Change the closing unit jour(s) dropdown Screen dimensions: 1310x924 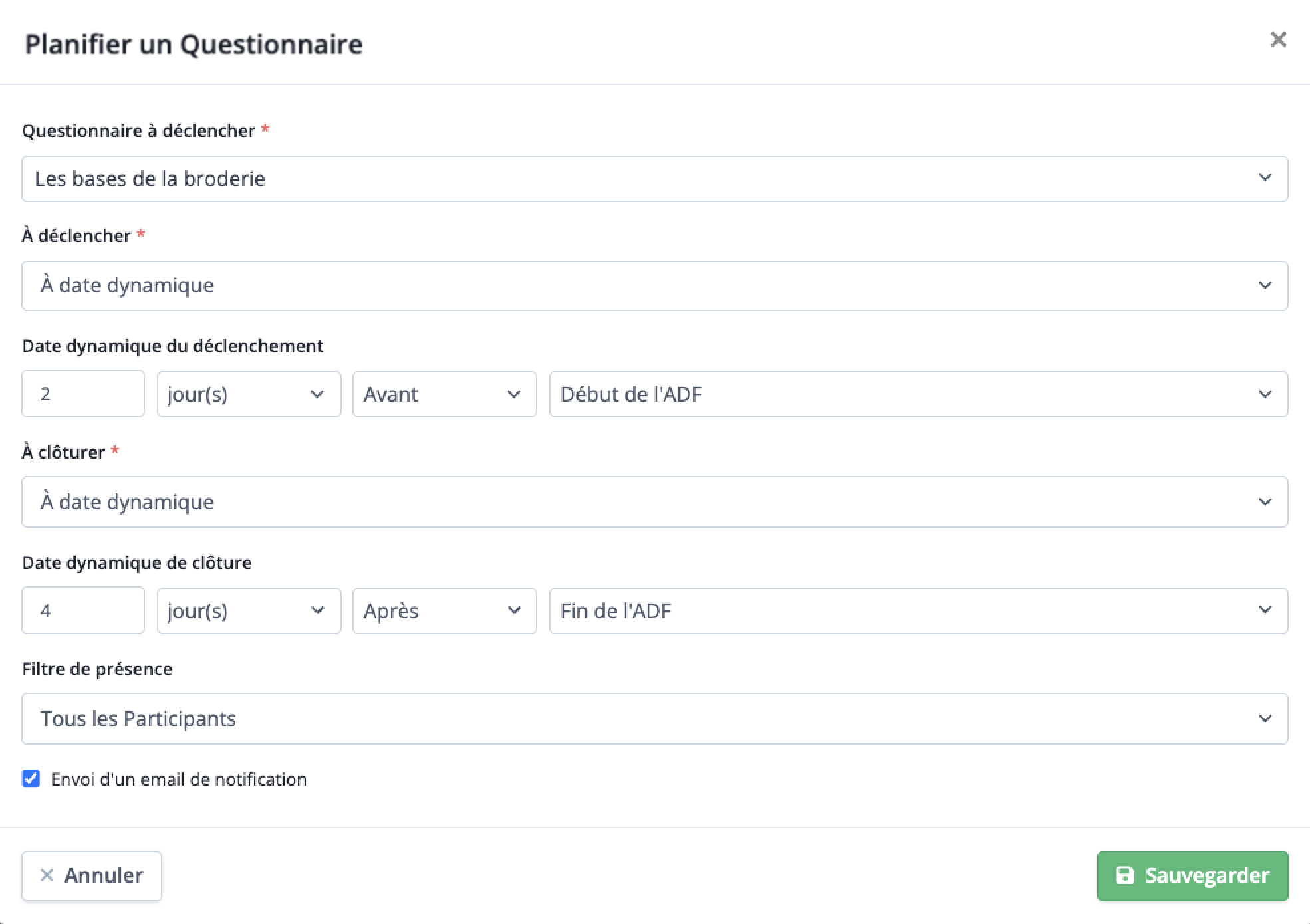249,611
